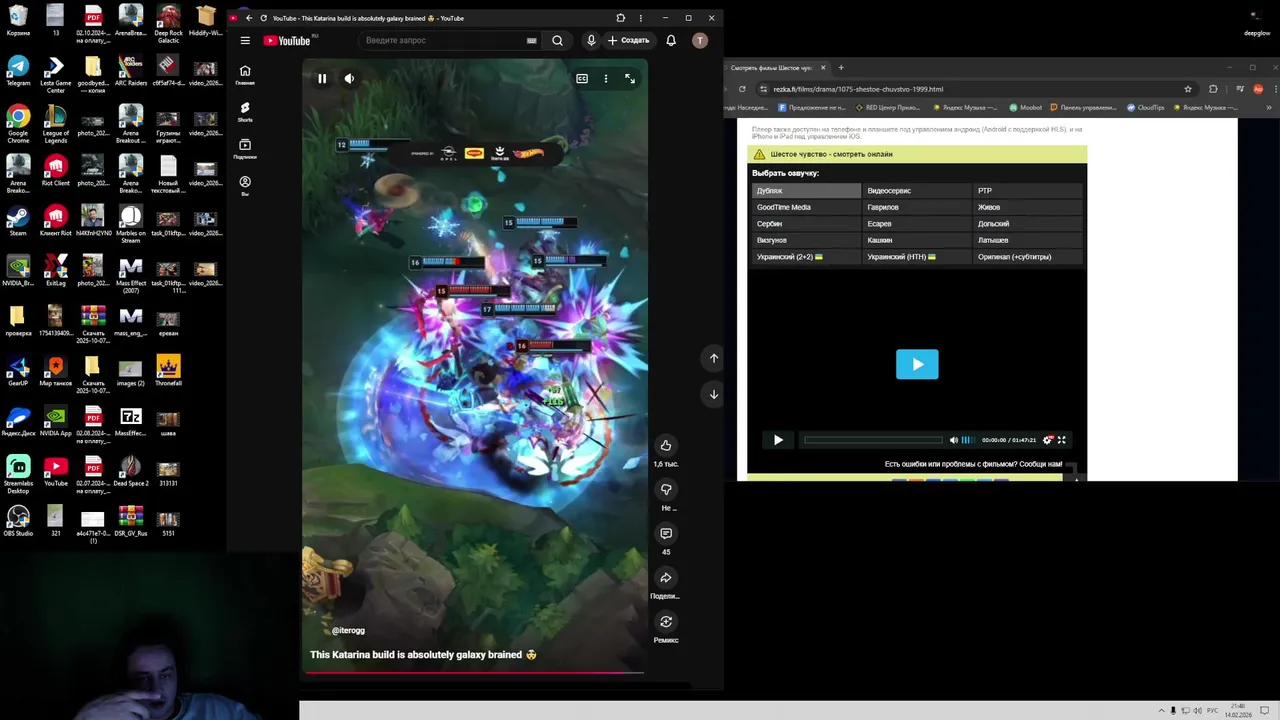Bookmark the rezka page with star
Viewport: 1280px width, 720px height.
click(1188, 89)
